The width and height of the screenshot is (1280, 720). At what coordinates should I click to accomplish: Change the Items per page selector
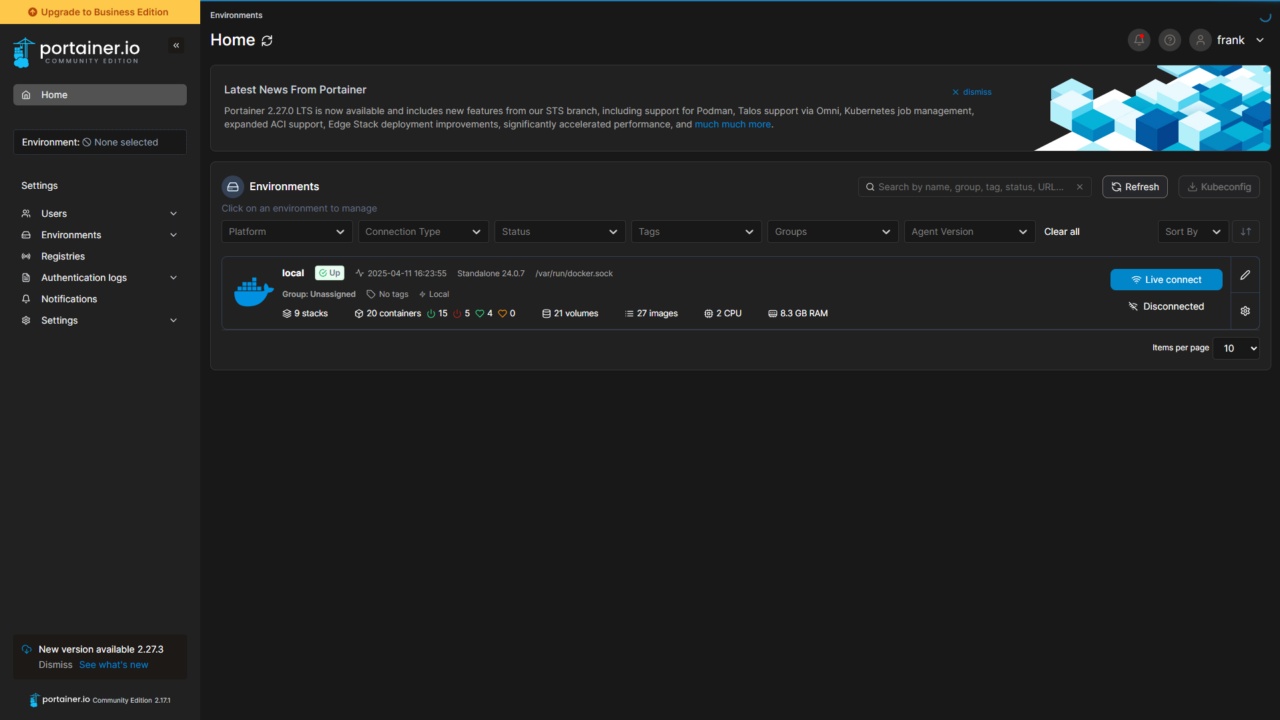[x=1236, y=349]
